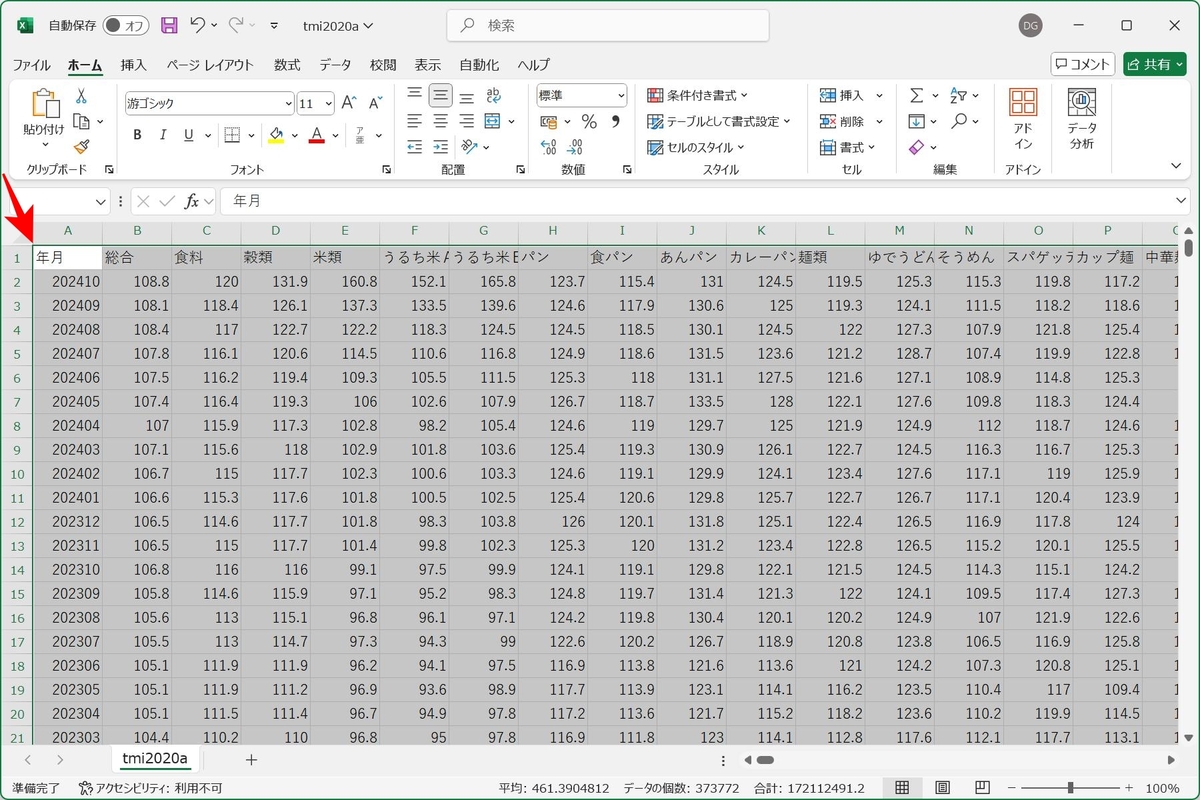Add a new sheet with plus button
The image size is (1200, 800).
[x=251, y=760]
